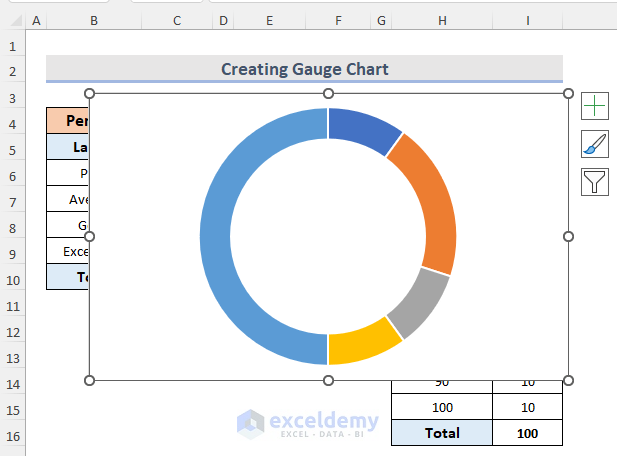Select the gray doughnut segment
The height and width of the screenshot is (456, 617).
[x=421, y=303]
